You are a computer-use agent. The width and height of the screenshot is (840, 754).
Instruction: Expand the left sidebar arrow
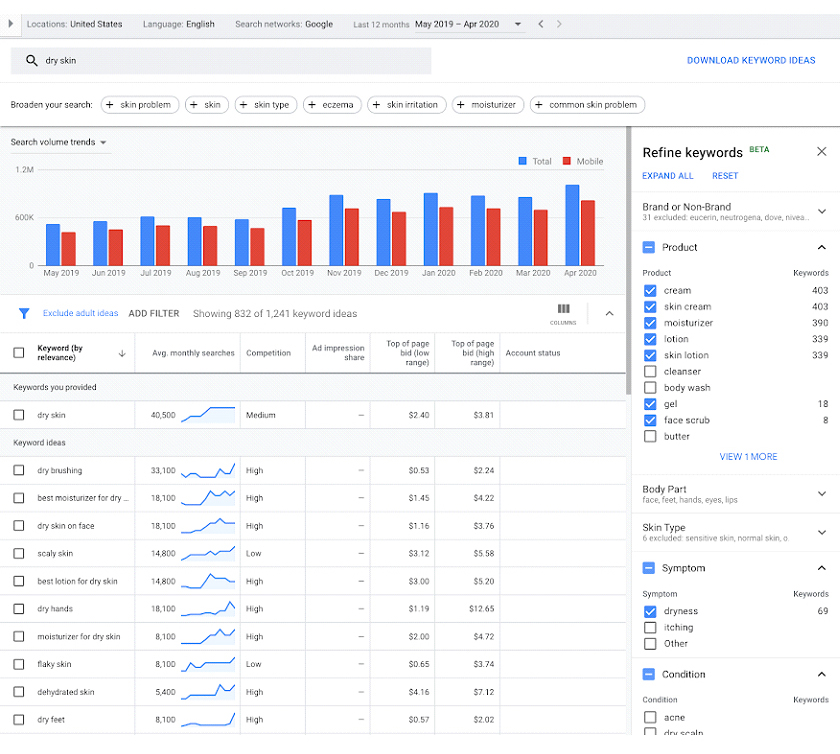tap(10, 24)
